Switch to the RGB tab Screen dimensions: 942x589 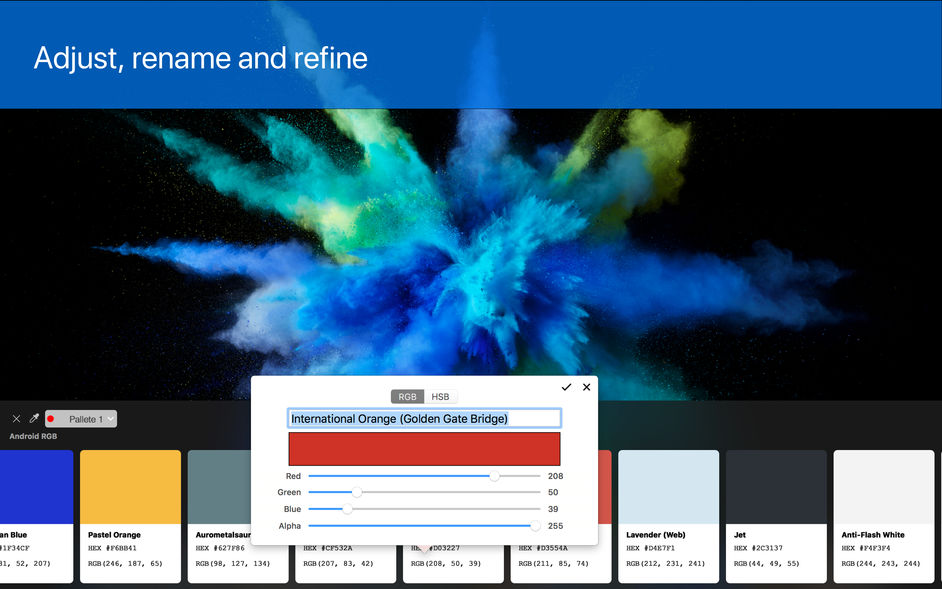[x=407, y=397]
